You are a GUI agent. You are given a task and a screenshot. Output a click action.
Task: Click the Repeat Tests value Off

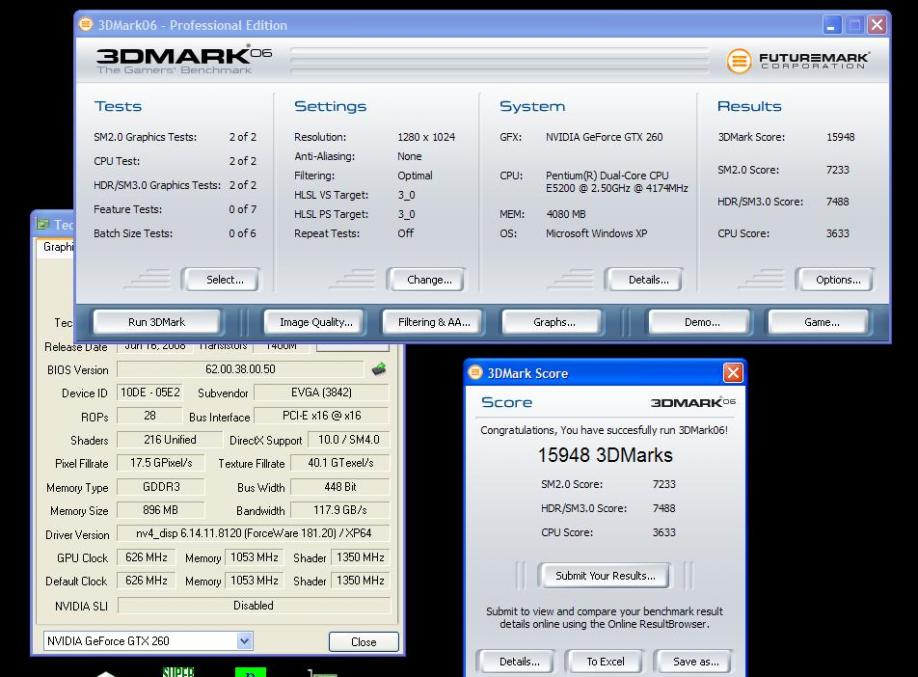(405, 233)
